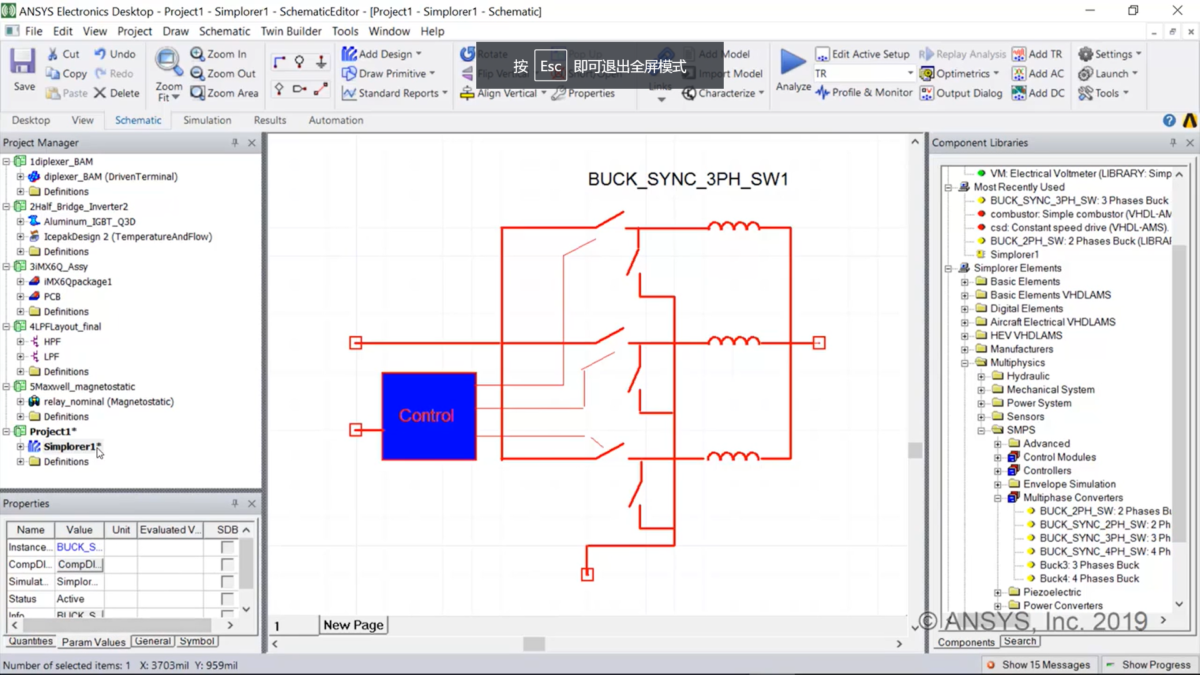Toggle SDB checkbox for CompDI row

(x=227, y=564)
